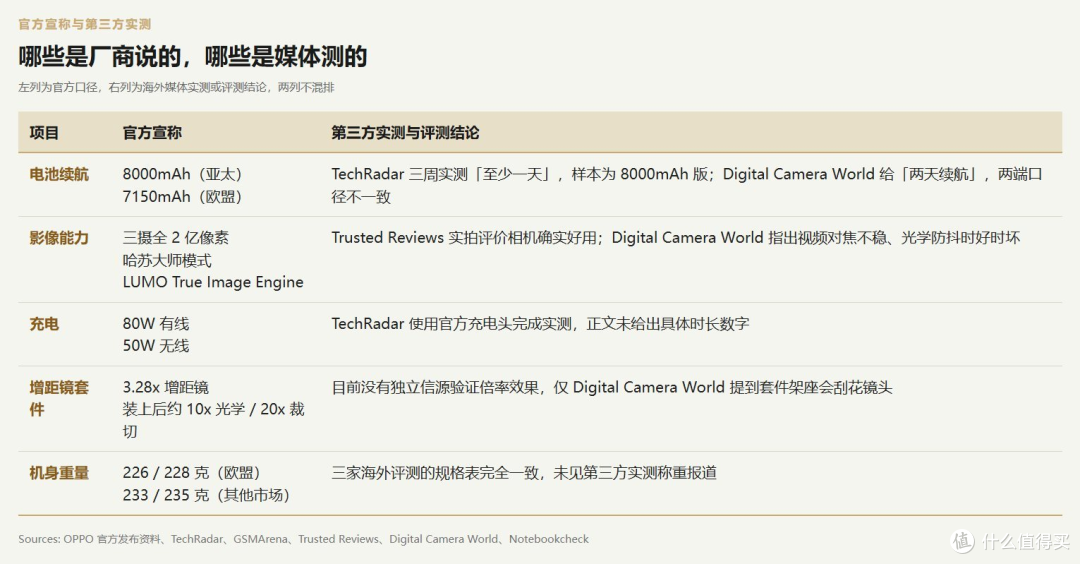Click the '充电' row label

click(x=44, y=324)
